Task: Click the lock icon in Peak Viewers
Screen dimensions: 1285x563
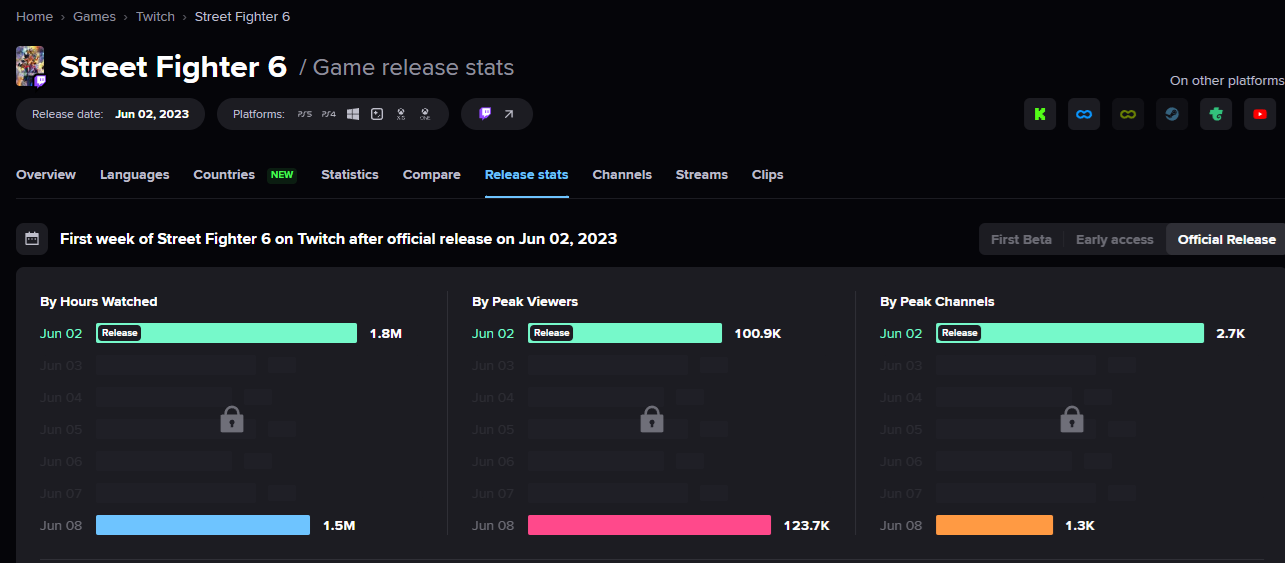Action: (652, 419)
